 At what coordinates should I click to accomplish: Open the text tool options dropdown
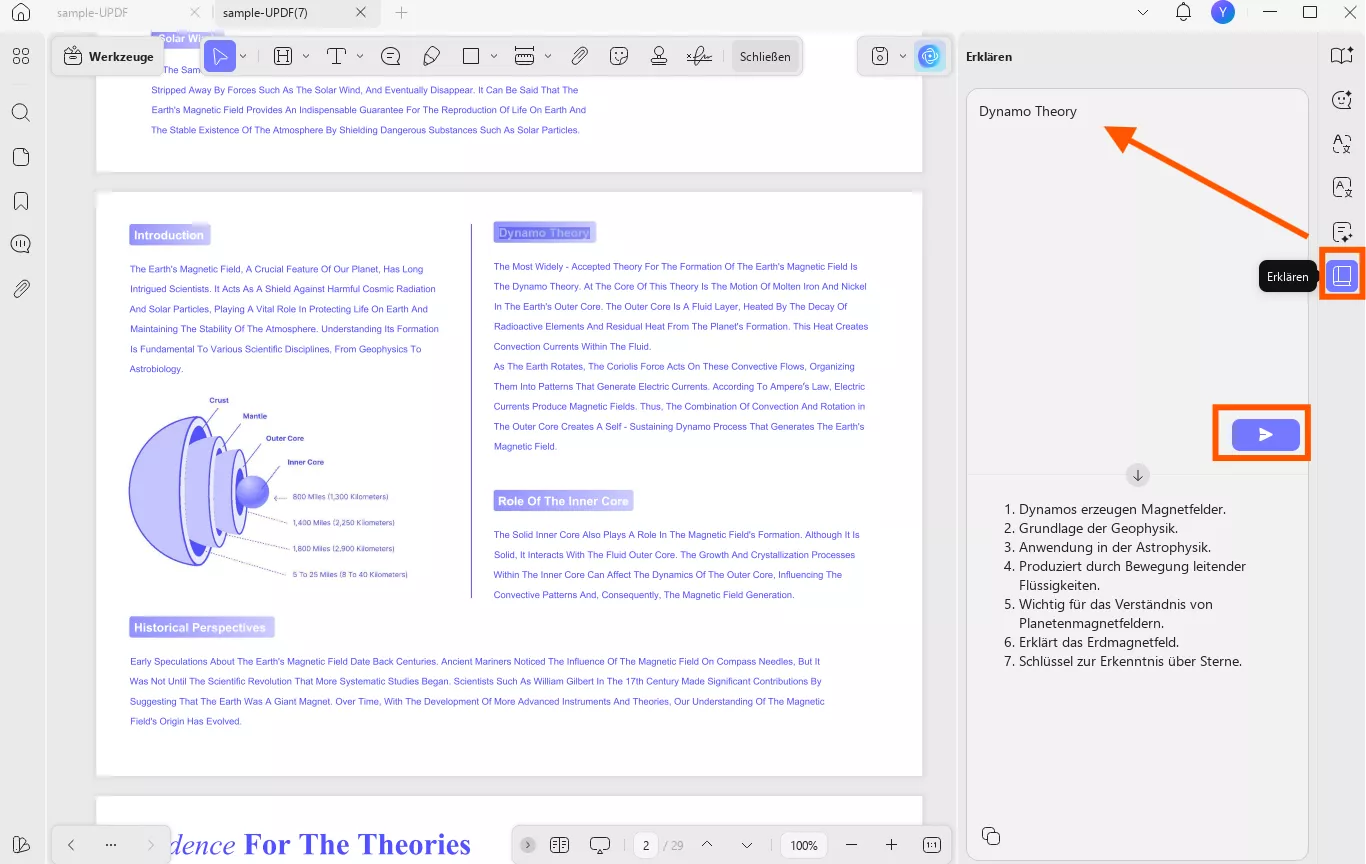point(360,57)
